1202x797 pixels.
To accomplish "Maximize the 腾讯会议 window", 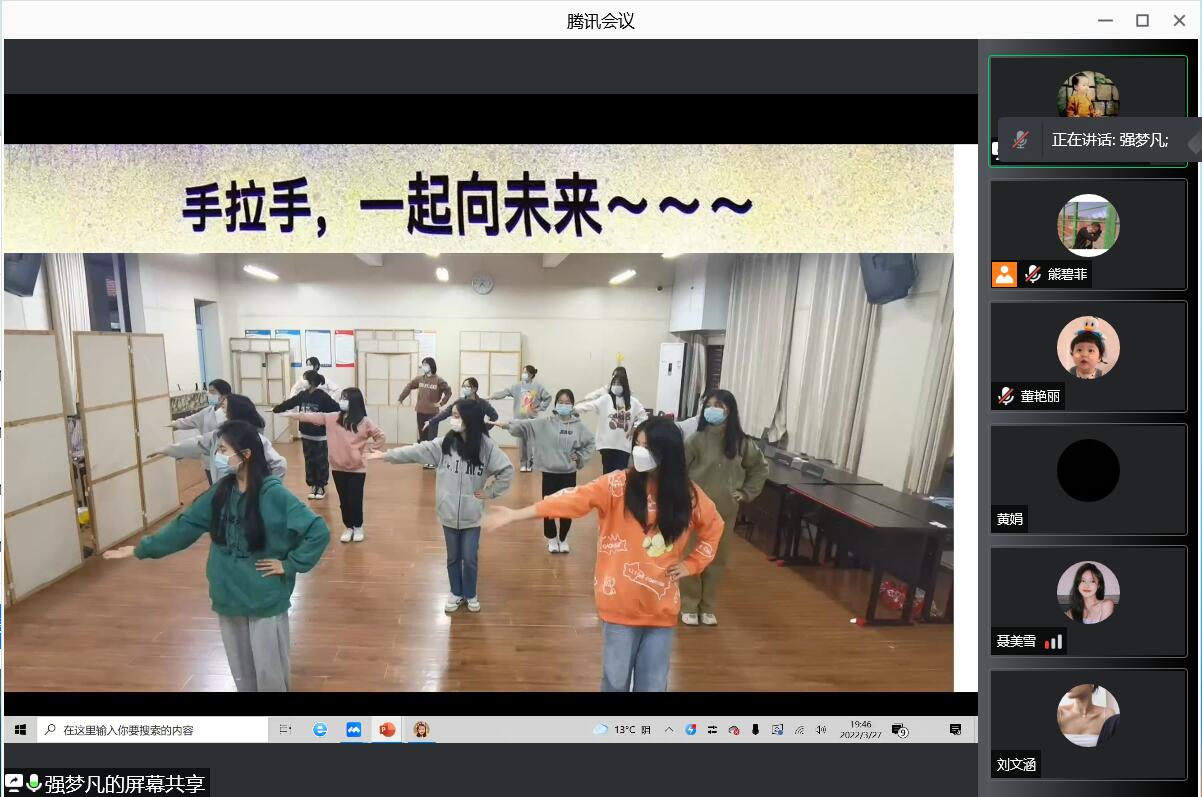I will coord(1142,20).
